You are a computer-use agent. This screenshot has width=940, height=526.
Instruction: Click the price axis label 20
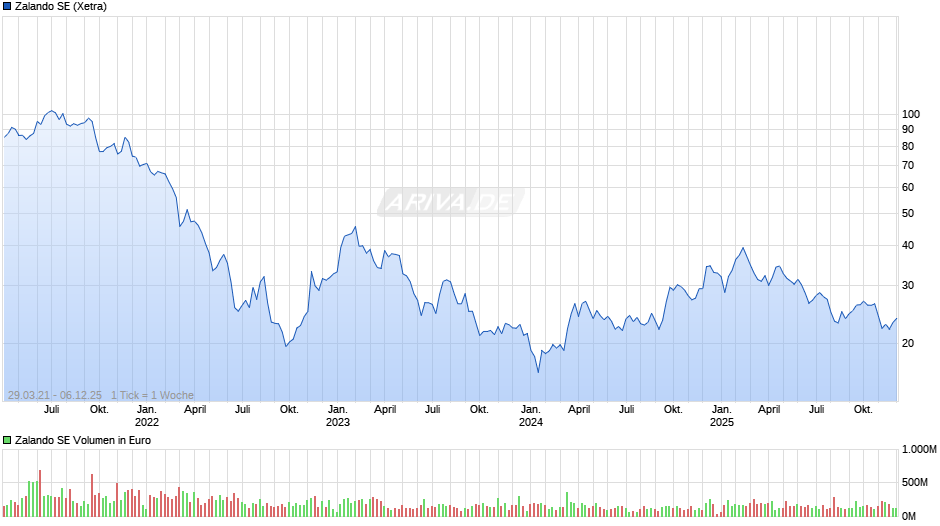[908, 343]
